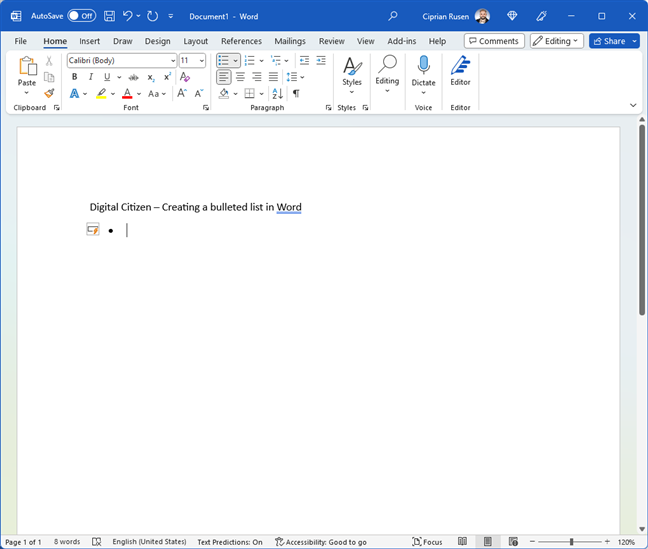Increase paragraph indent
The image size is (648, 549).
point(321,61)
